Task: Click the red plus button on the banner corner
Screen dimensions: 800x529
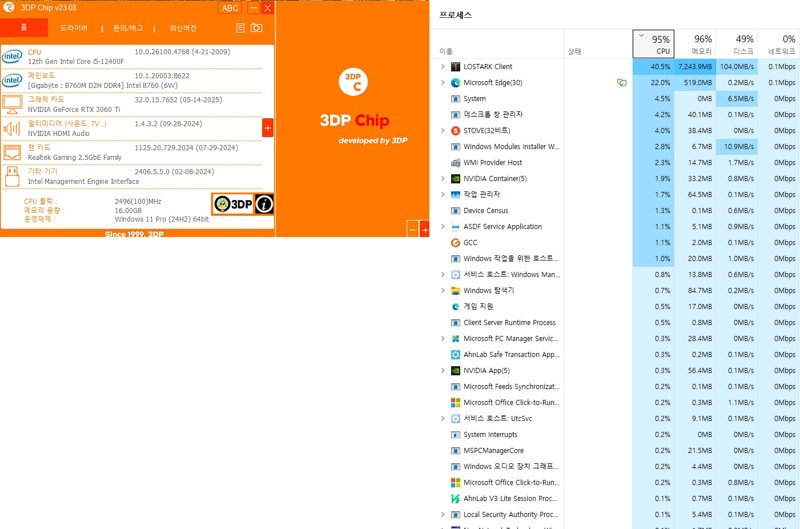Action: pos(424,230)
